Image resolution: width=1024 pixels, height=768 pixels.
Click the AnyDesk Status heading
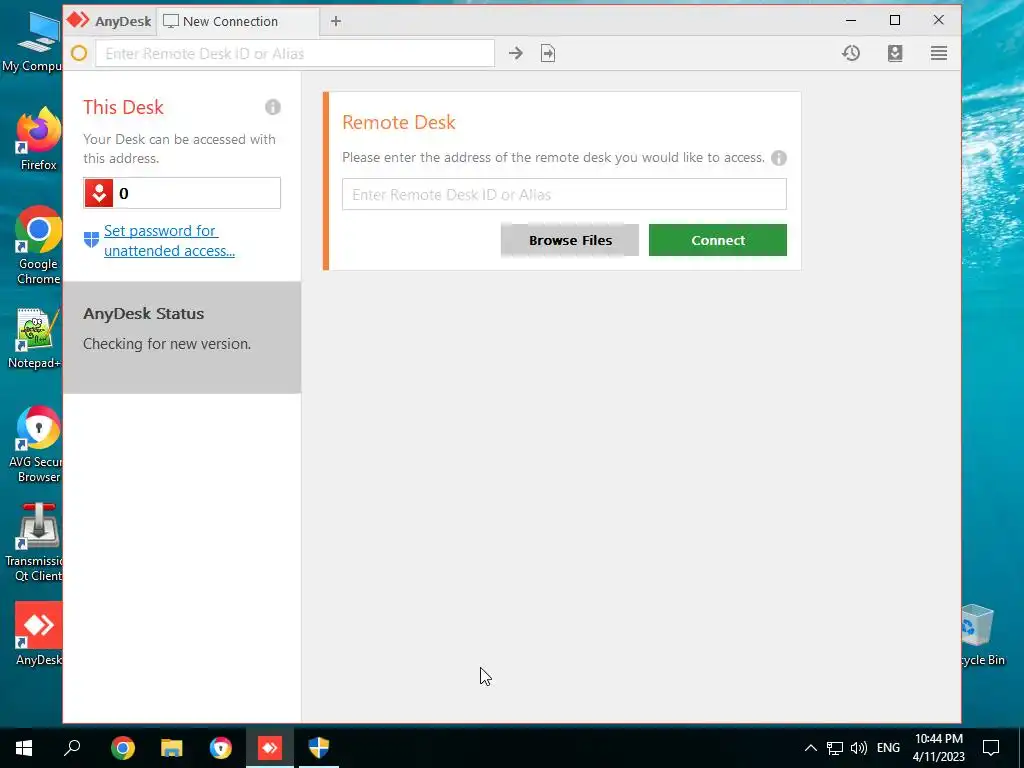[144, 313]
